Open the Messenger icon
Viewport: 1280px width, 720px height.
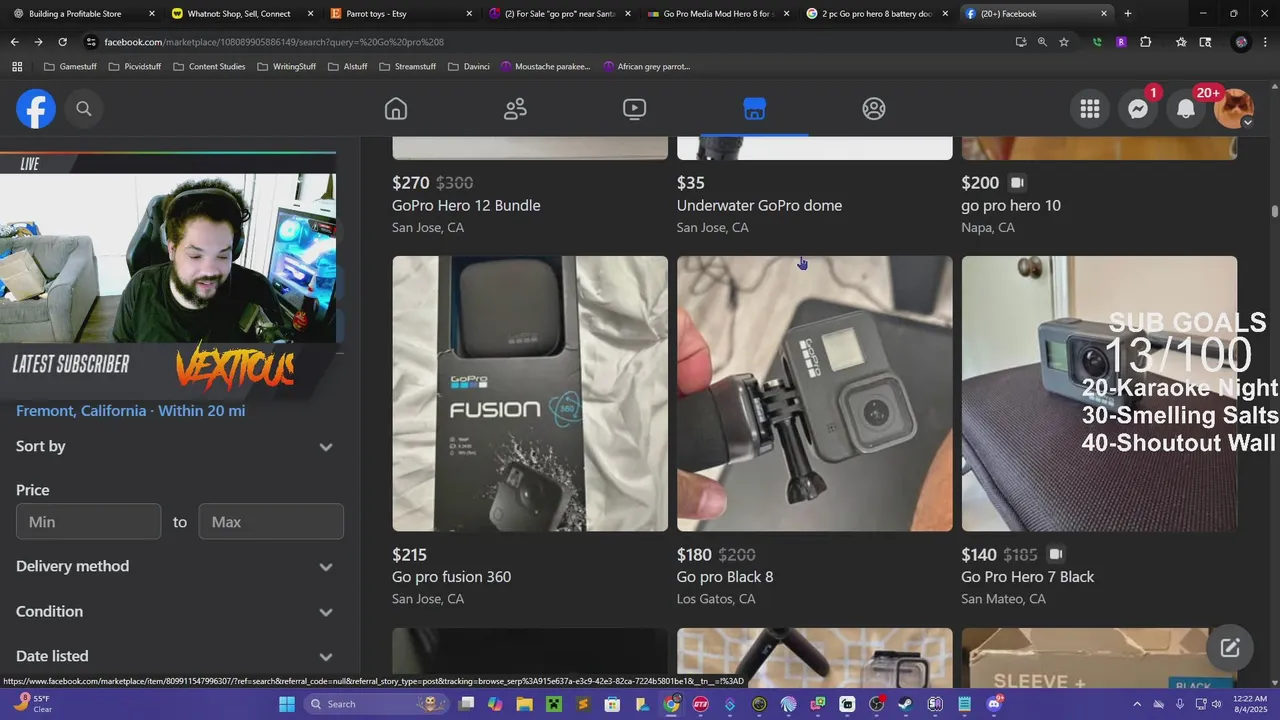click(1138, 109)
